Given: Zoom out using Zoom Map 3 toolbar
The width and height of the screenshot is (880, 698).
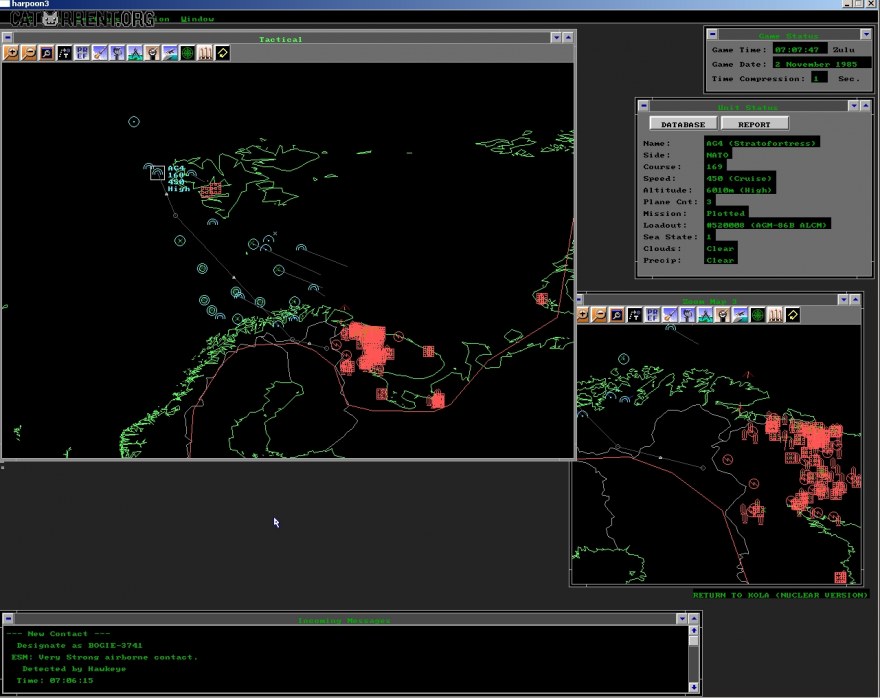Looking at the screenshot, I should 599,315.
